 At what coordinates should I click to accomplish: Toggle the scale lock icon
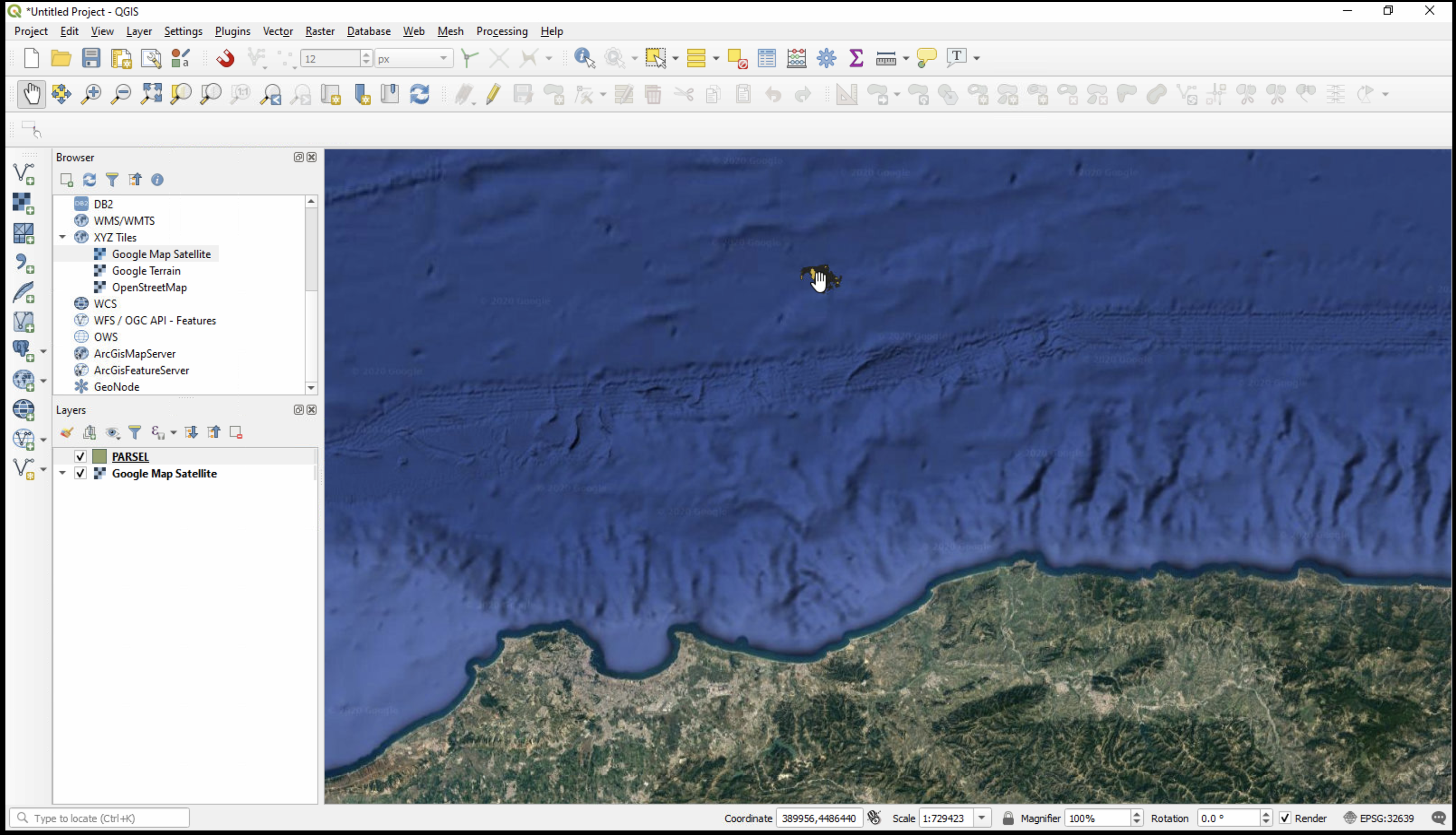click(x=1008, y=818)
